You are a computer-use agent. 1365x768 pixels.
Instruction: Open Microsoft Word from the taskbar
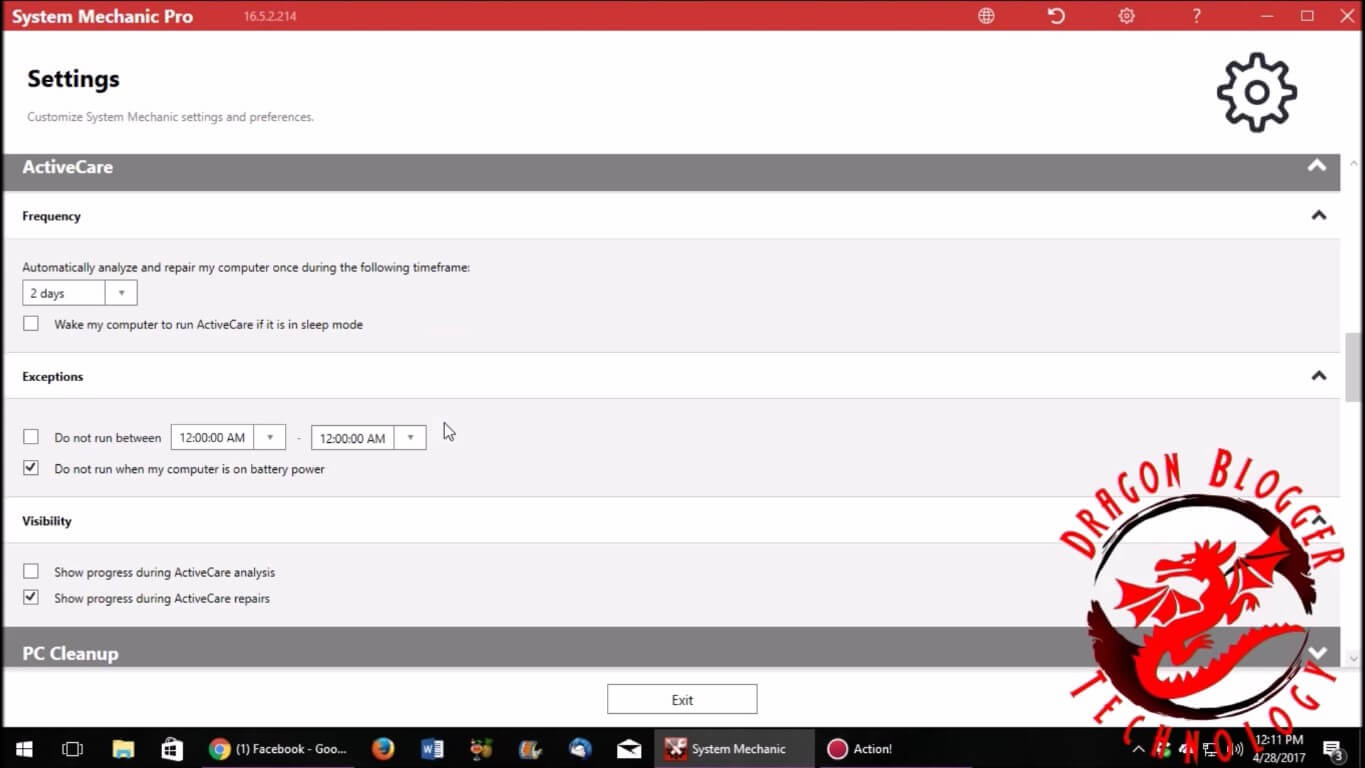click(x=432, y=749)
